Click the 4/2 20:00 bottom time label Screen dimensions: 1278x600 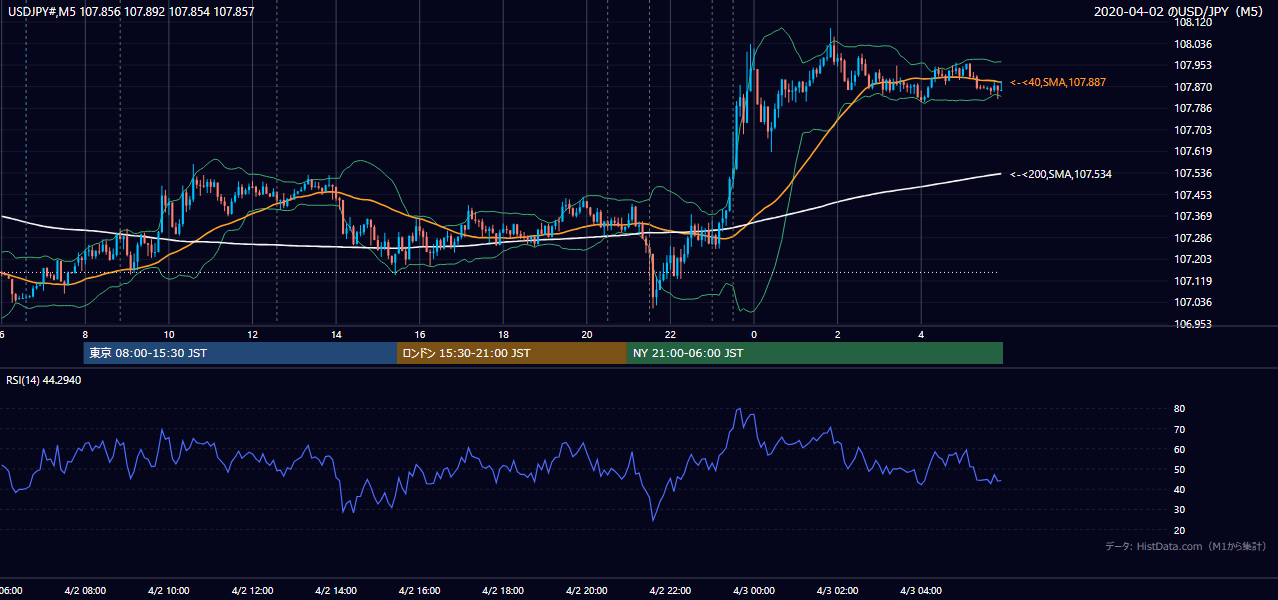pos(587,591)
